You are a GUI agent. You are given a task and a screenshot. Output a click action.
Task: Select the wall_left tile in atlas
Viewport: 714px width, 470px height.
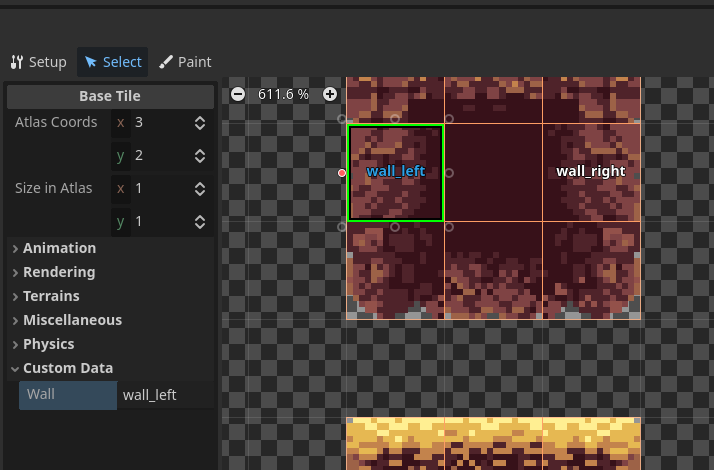[x=395, y=172]
